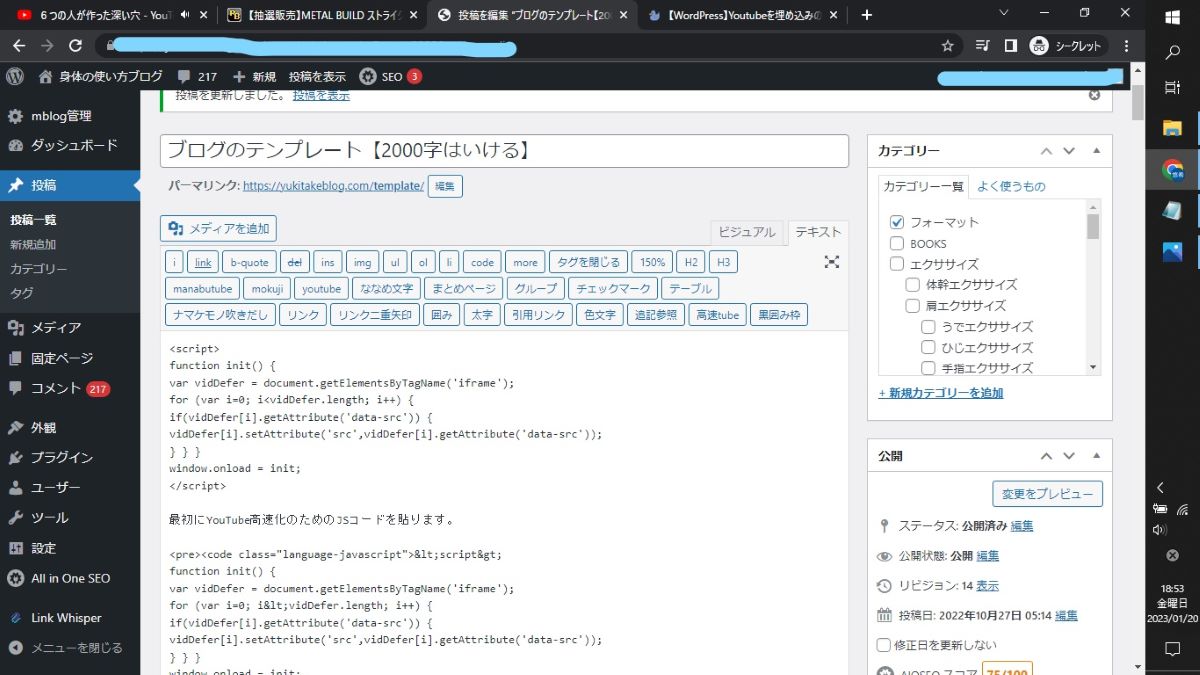
Task: Edit the permalink with 編集 button
Action: pos(445,186)
